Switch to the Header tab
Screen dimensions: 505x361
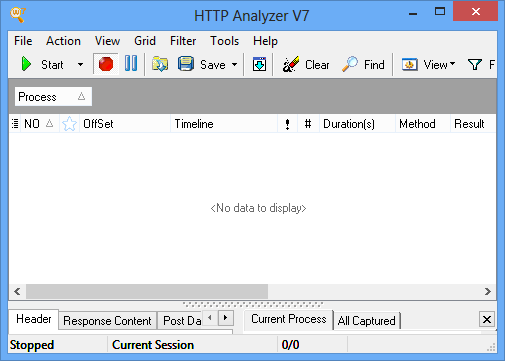(x=34, y=319)
